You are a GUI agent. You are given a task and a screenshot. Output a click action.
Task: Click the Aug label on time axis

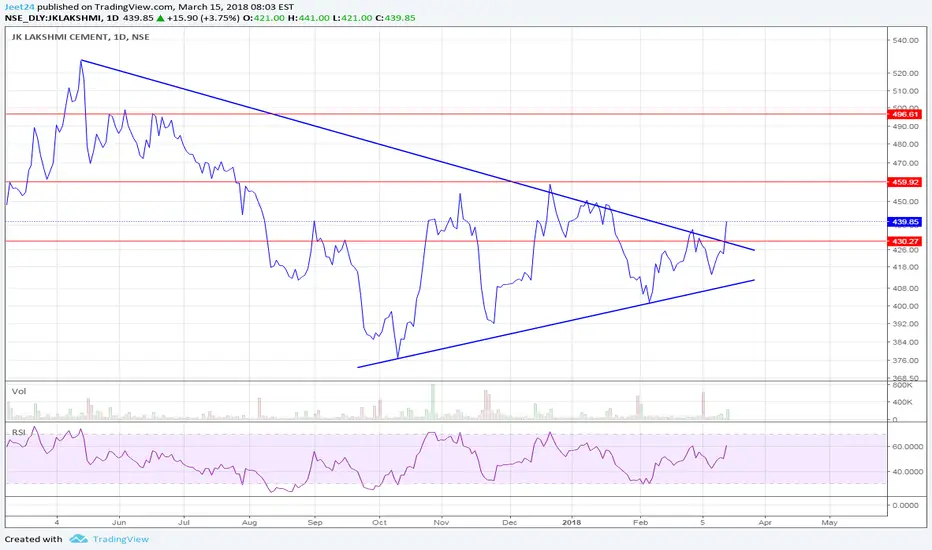click(250, 523)
